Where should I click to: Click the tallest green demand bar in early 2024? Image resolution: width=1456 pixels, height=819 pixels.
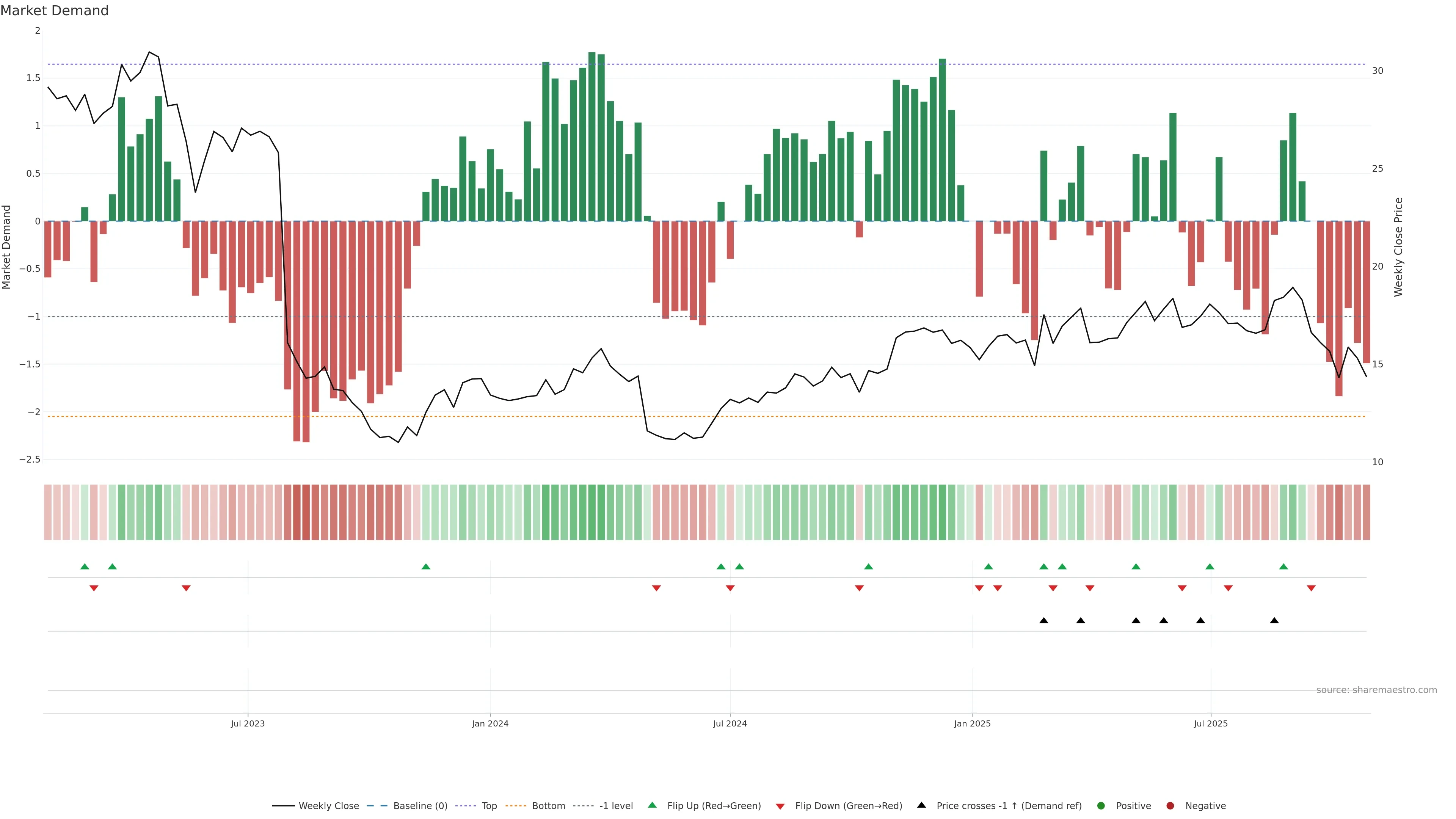click(592, 136)
